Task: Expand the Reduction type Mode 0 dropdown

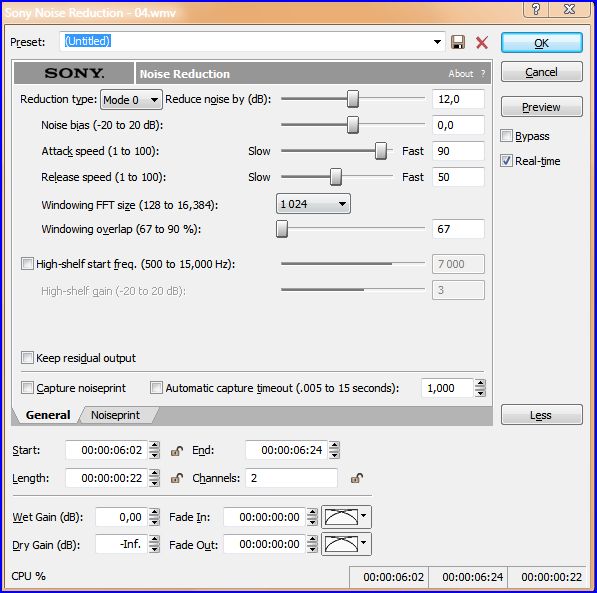Action: coord(131,100)
